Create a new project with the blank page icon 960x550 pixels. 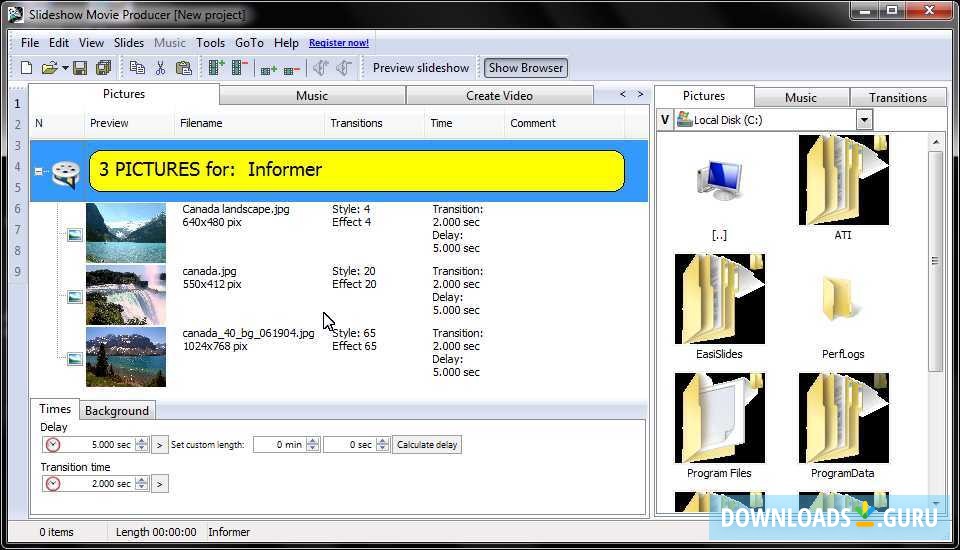26,68
